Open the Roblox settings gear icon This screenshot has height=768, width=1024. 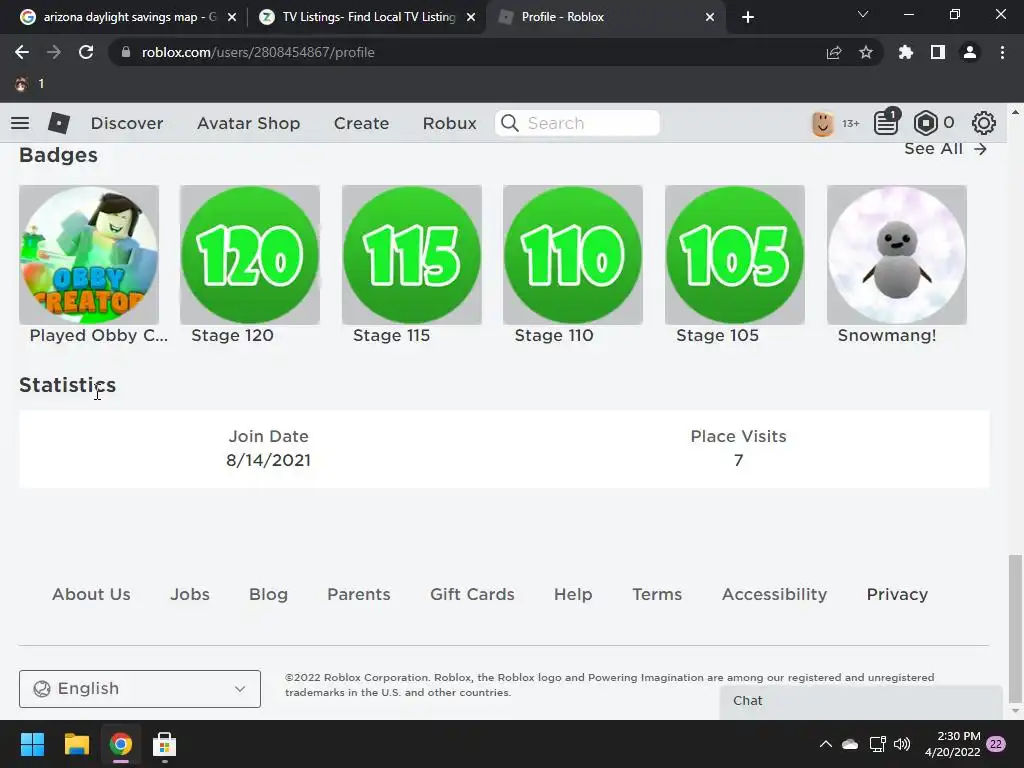pos(984,123)
